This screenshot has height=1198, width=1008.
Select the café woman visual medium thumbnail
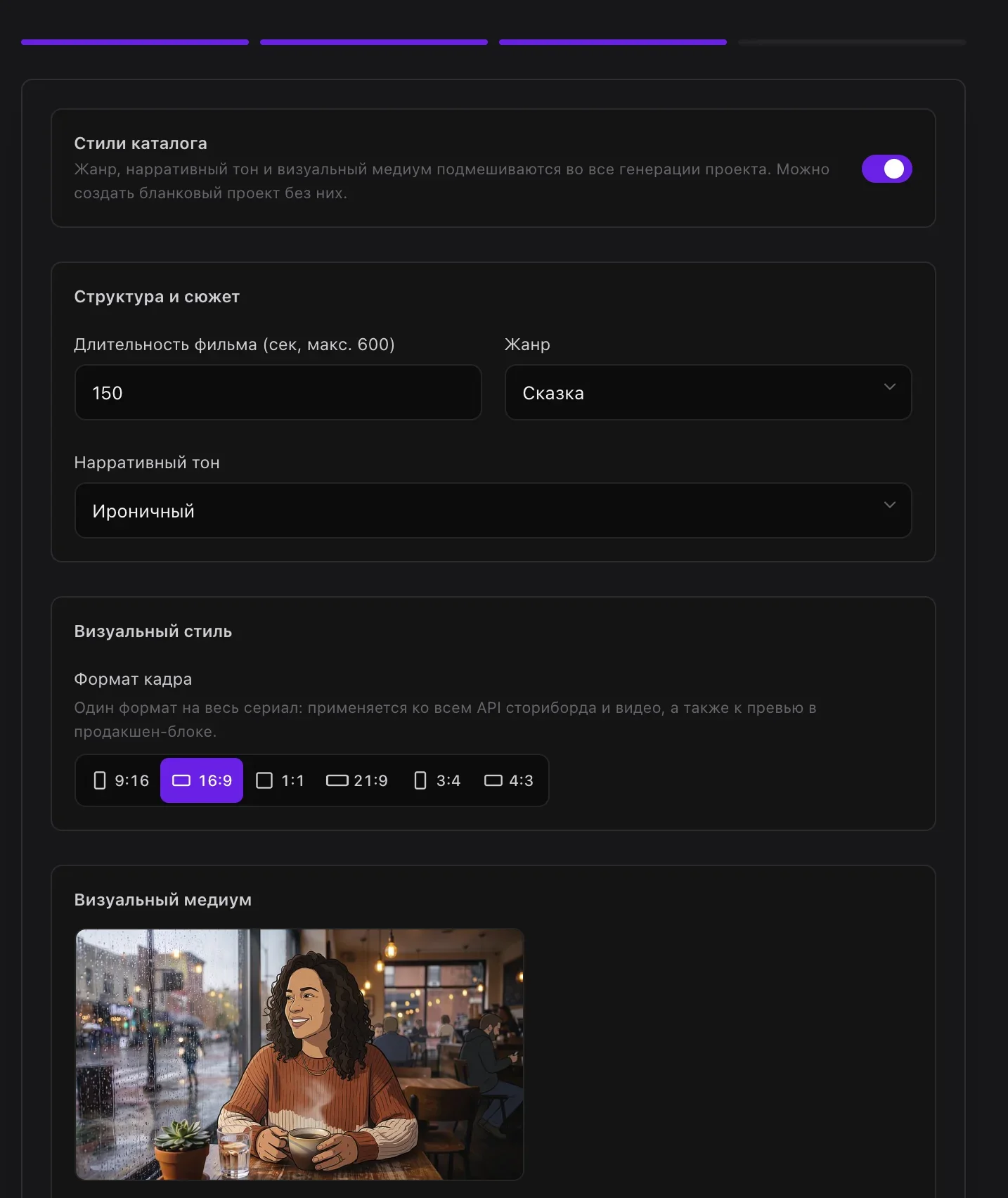pos(299,1054)
